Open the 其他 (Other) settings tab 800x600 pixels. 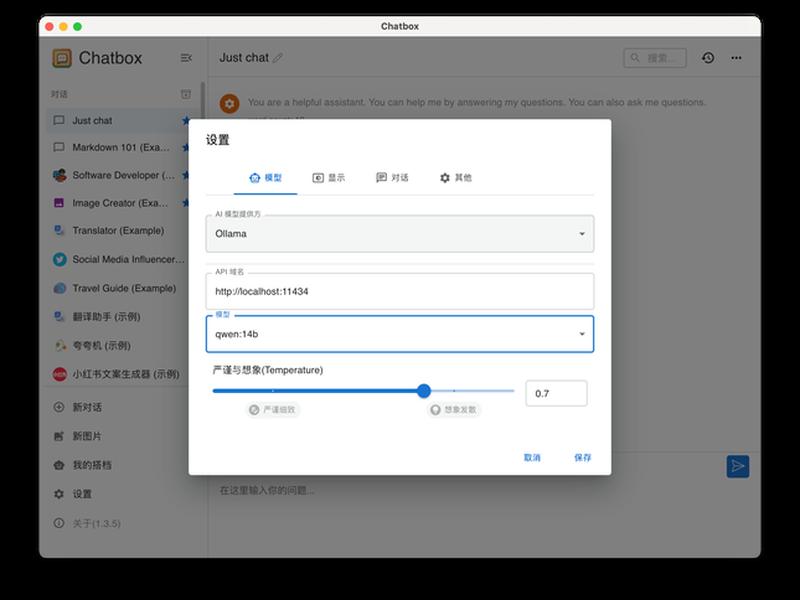click(x=456, y=178)
